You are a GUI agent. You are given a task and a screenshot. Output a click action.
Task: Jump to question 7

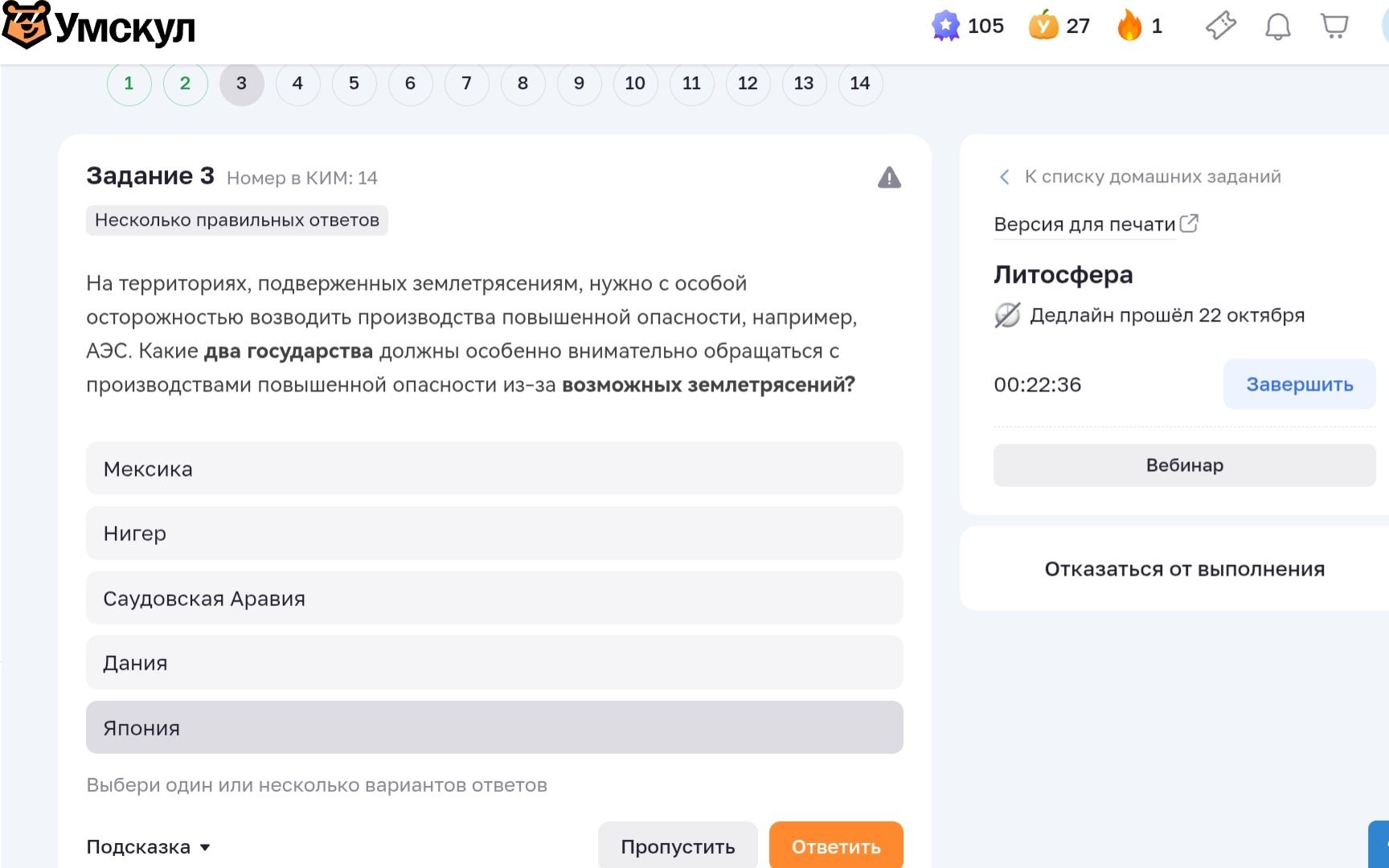[466, 84]
